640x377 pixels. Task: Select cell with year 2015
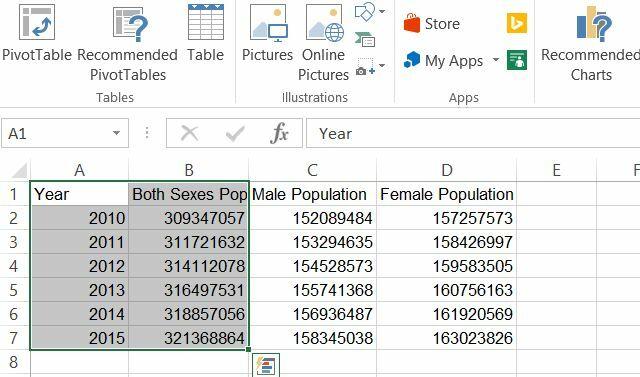pos(80,338)
